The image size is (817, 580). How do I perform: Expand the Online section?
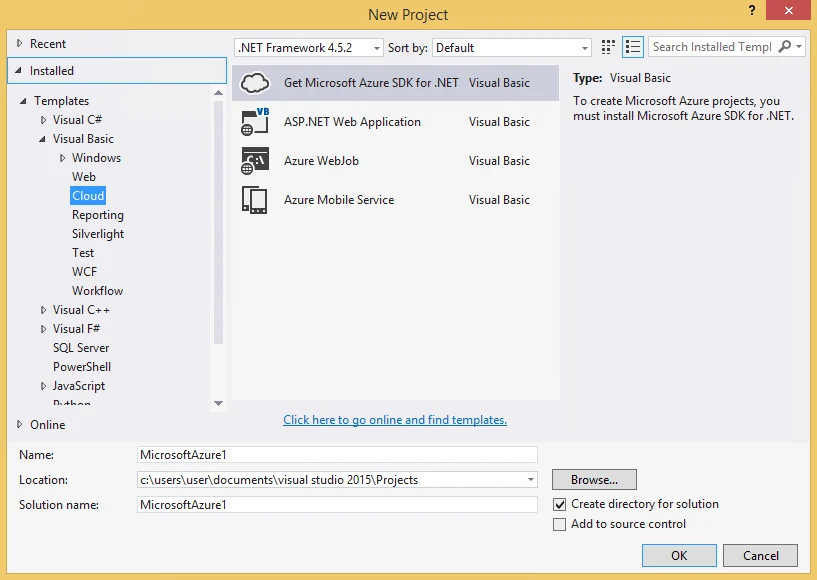[x=19, y=424]
